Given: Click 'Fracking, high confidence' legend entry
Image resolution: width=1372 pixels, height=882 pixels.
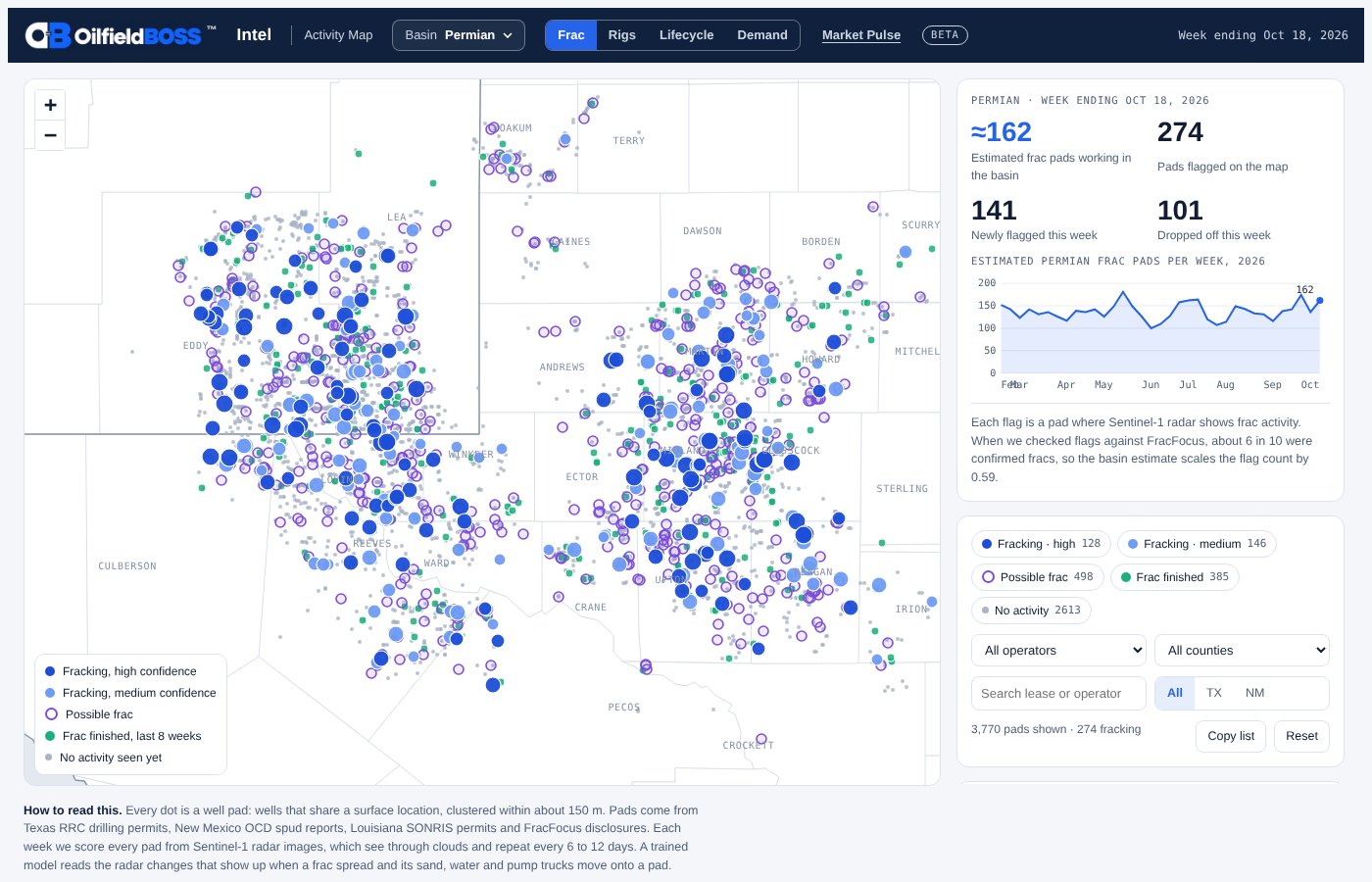Looking at the screenshot, I should click(129, 671).
